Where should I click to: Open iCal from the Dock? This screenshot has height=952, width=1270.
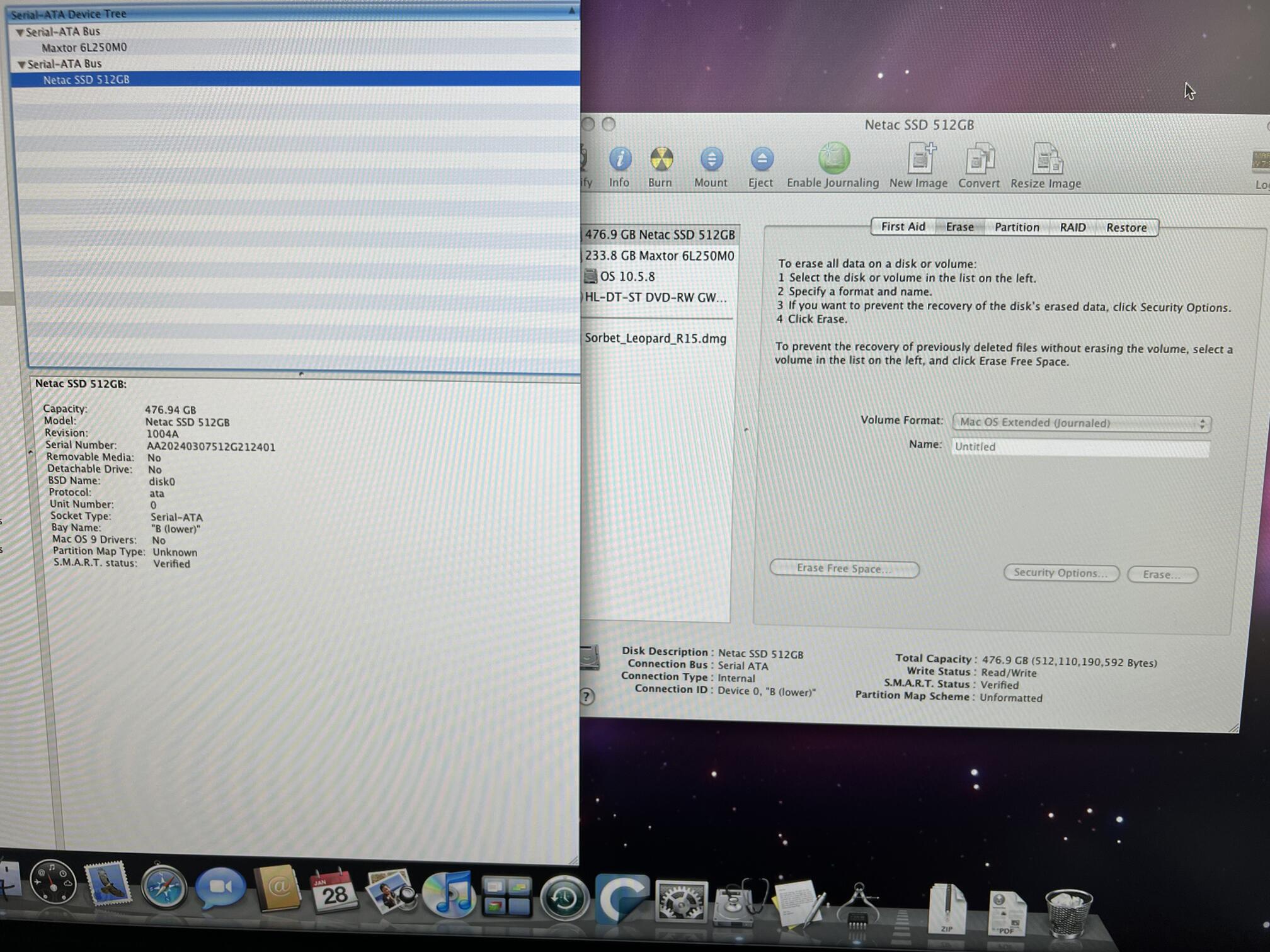tap(333, 892)
